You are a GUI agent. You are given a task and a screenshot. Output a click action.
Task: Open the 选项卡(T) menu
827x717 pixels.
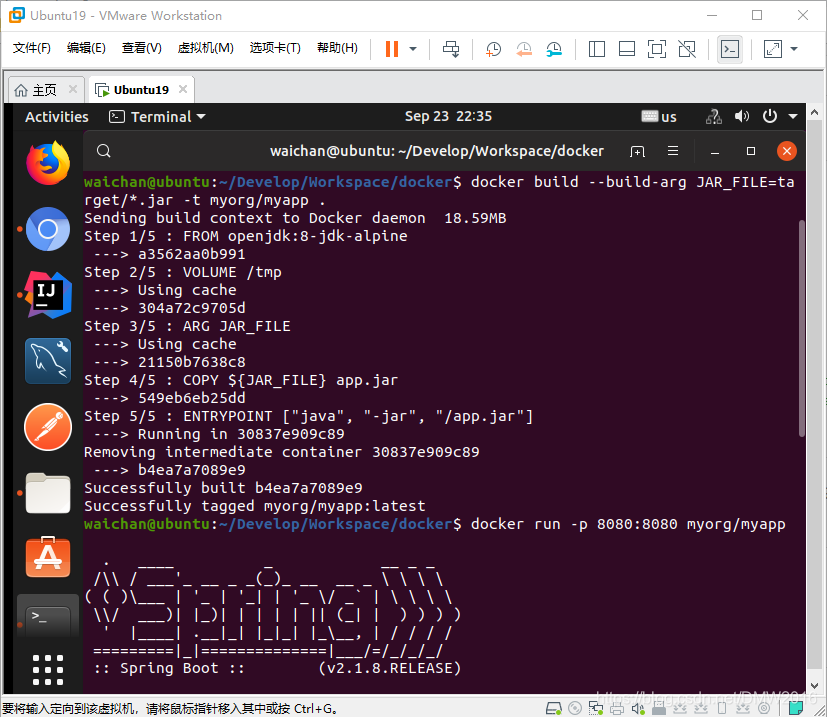275,48
